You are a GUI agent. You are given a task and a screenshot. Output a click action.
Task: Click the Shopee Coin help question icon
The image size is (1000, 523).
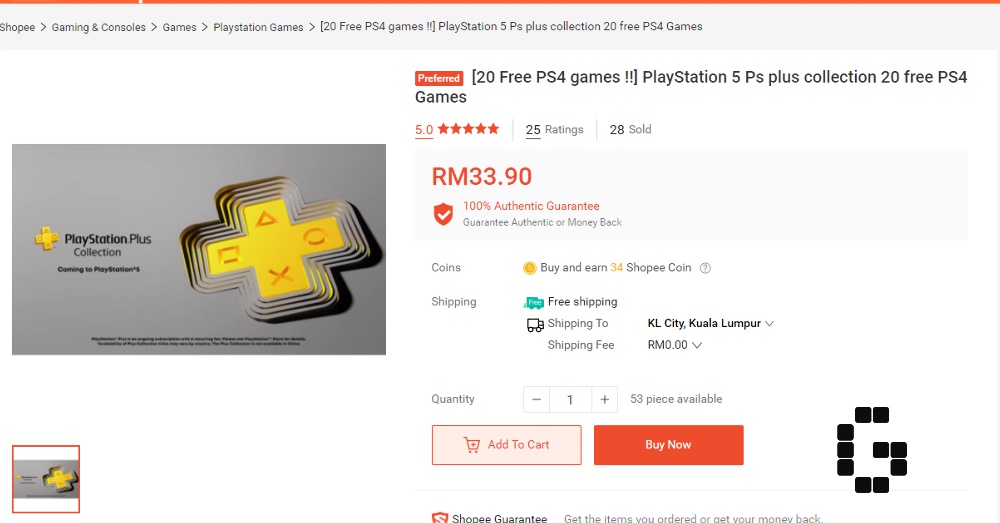coord(705,268)
